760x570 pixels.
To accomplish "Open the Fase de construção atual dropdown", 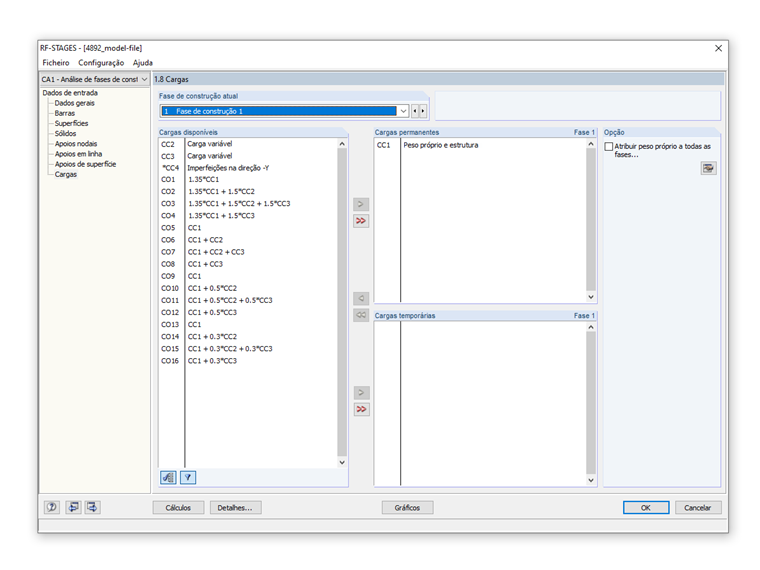I will click(403, 111).
